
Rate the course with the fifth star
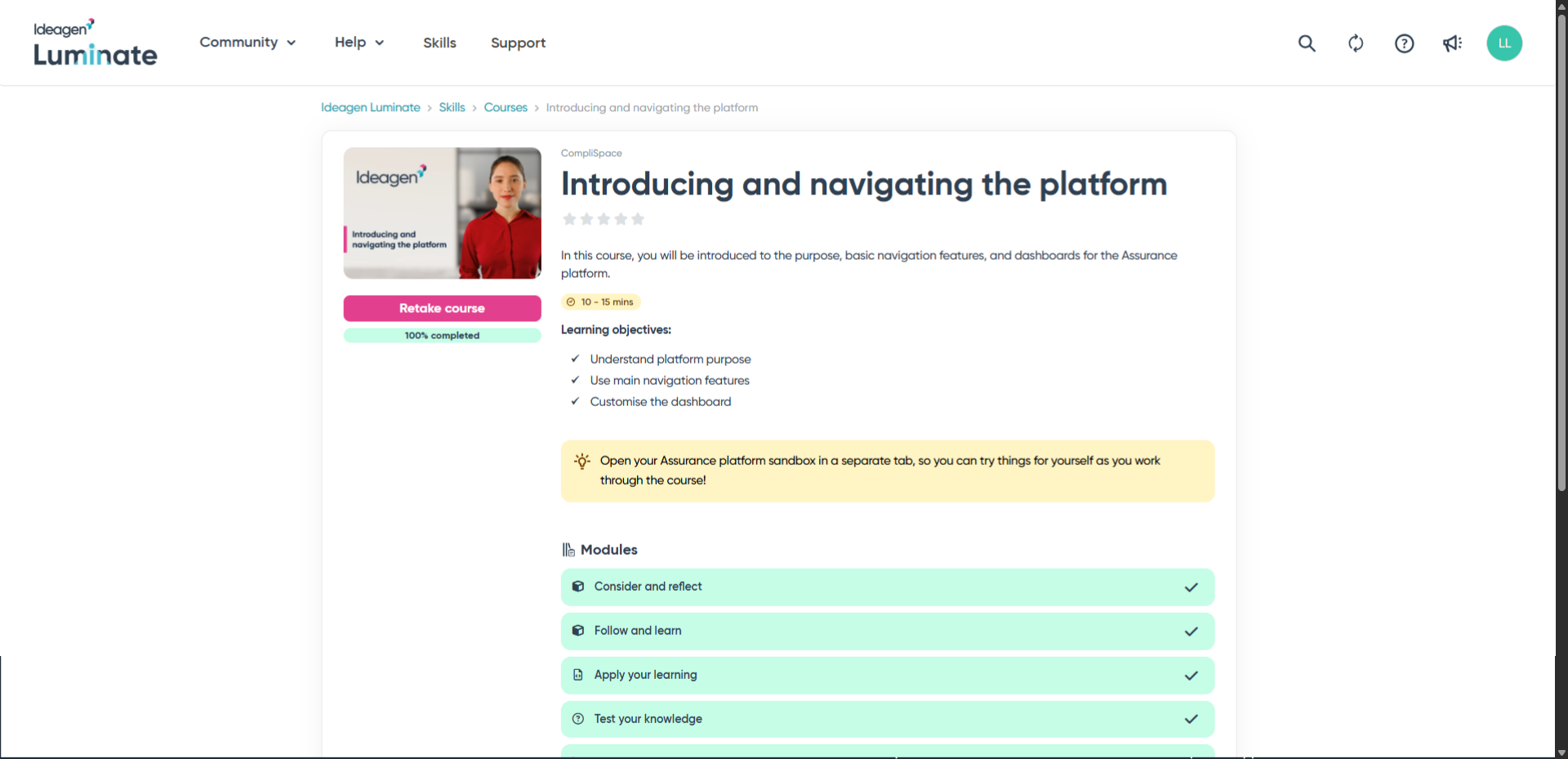coord(638,219)
